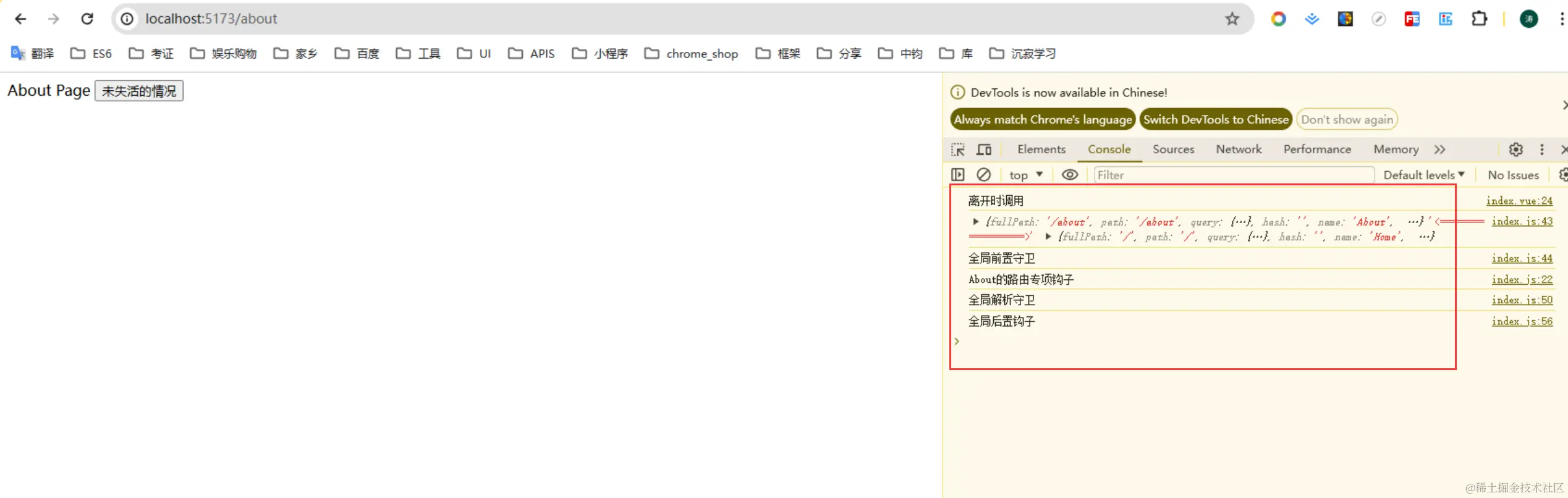Open the index.js:44 source link
Image resolution: width=1568 pixels, height=498 pixels.
click(x=1522, y=258)
